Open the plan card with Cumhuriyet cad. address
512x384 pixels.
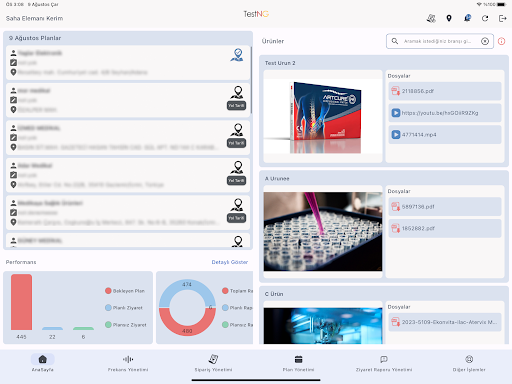[x=128, y=63]
